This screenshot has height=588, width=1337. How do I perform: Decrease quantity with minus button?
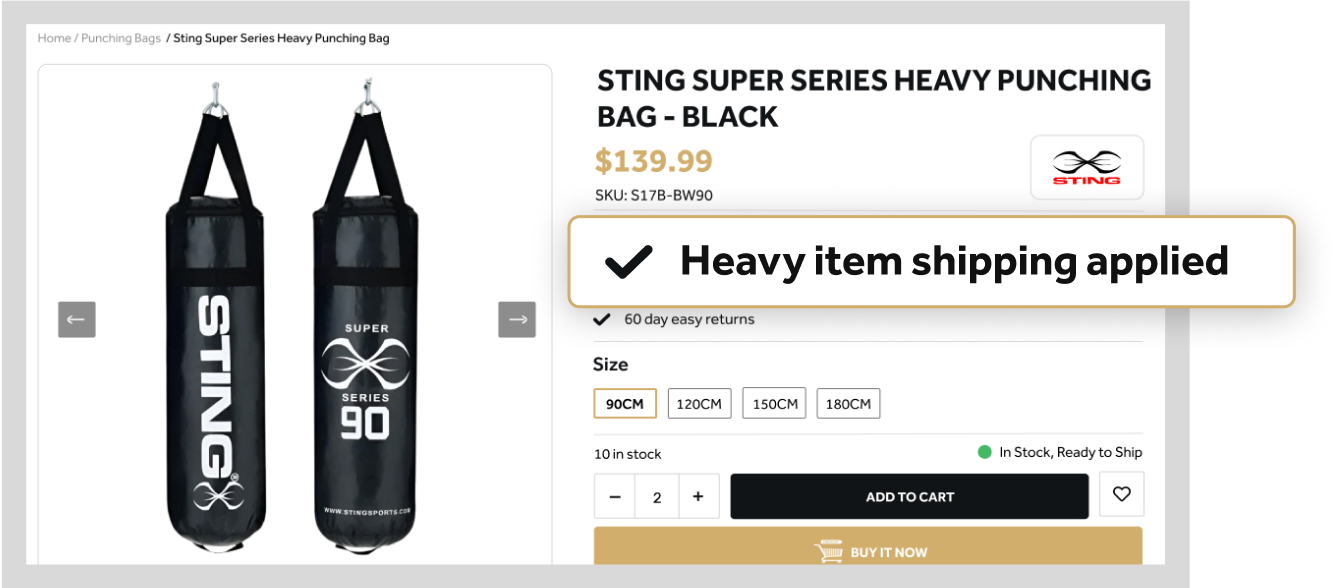(615, 497)
